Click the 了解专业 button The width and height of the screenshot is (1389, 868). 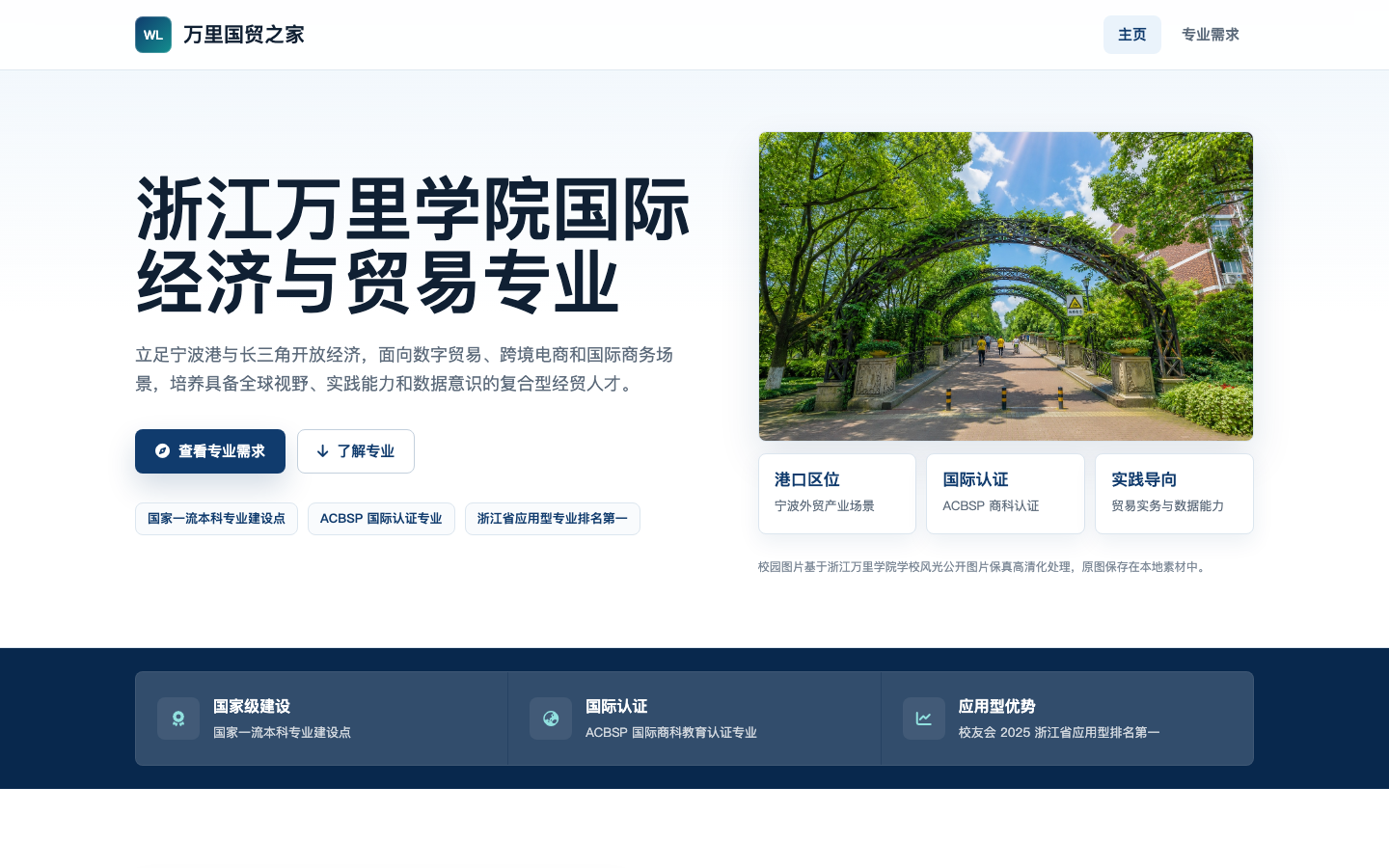click(356, 451)
